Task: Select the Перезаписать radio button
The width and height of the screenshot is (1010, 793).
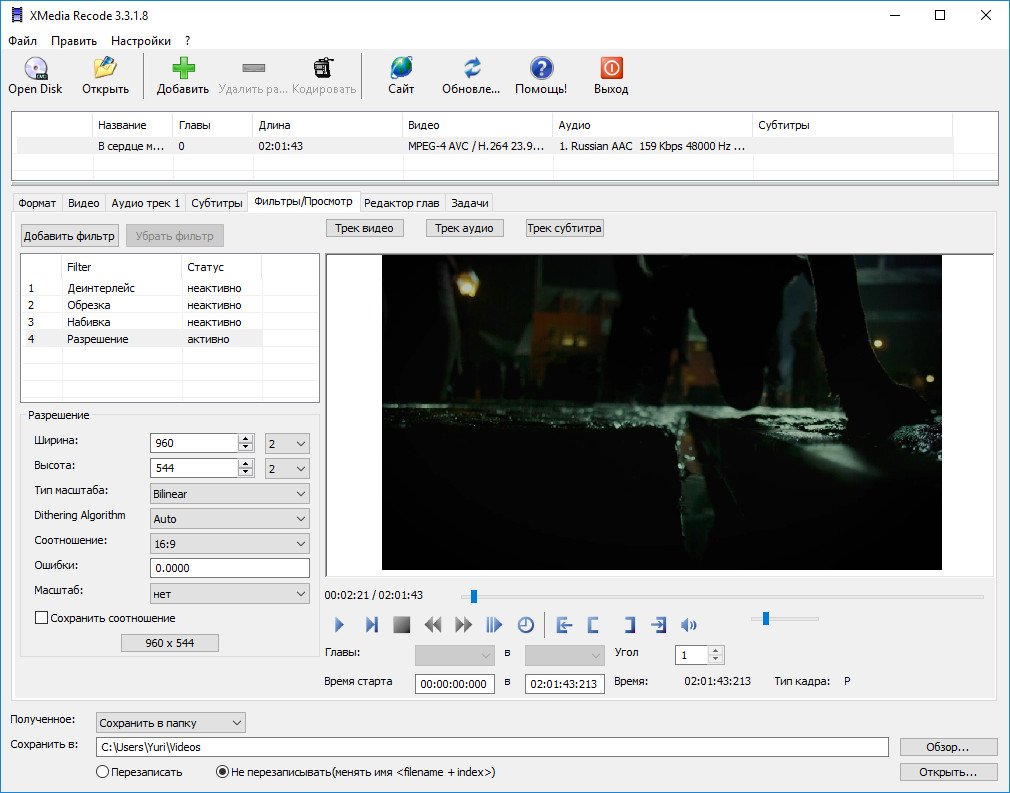Action: (x=103, y=772)
